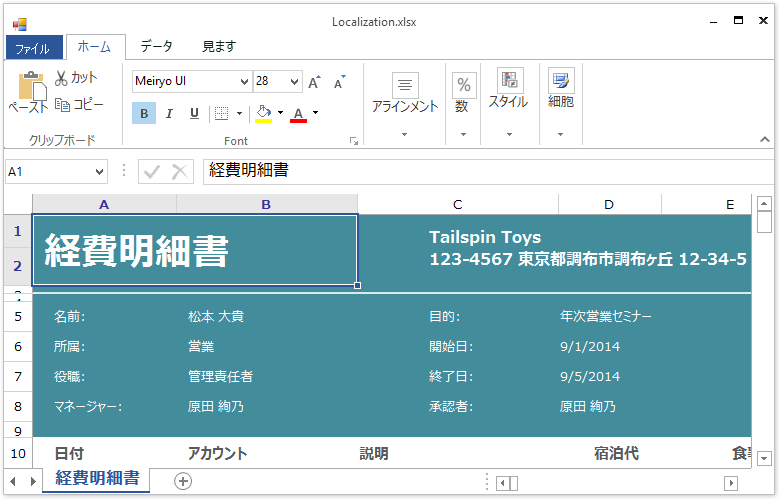Open the Styles (スタイル) gallery icon

tap(509, 82)
